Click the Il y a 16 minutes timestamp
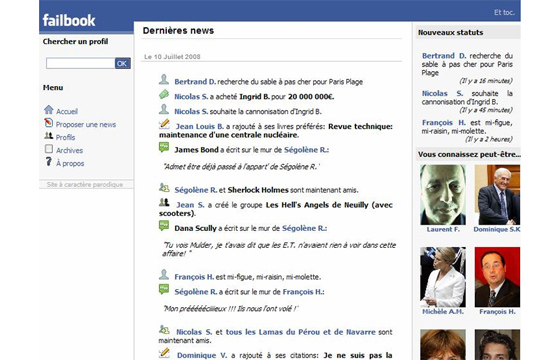This screenshot has width=560, height=360. point(486,81)
